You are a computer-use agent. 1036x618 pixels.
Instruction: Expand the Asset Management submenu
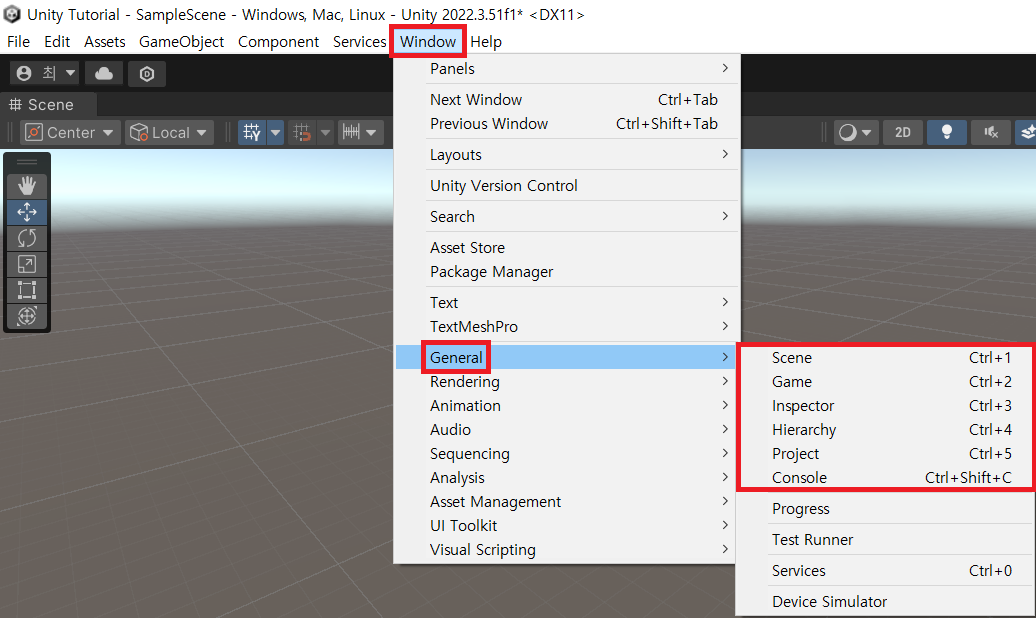point(566,502)
